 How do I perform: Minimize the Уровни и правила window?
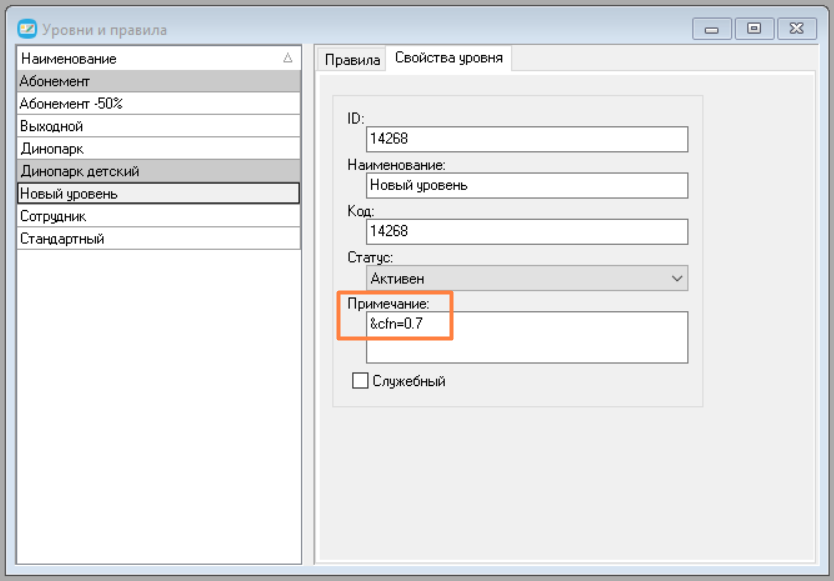click(712, 29)
